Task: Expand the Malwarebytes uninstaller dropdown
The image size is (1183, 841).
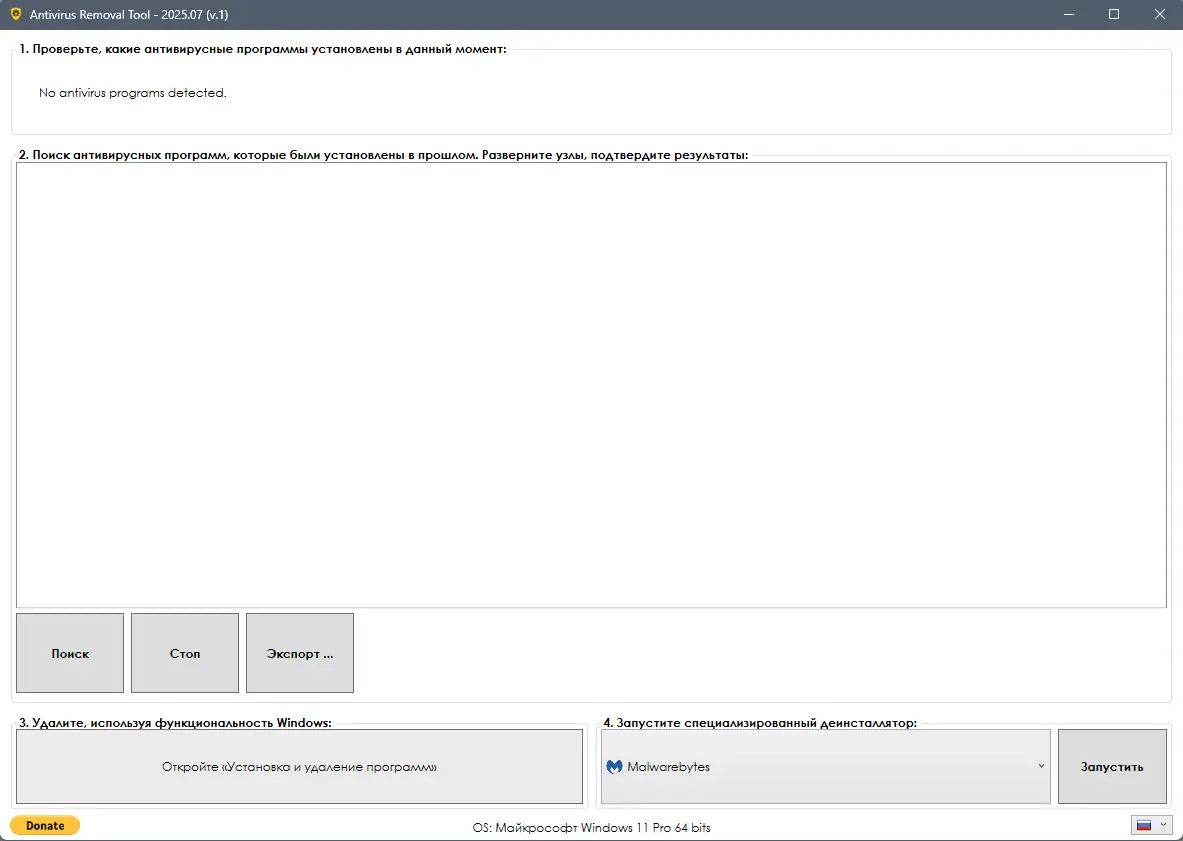Action: pyautogui.click(x=1041, y=766)
